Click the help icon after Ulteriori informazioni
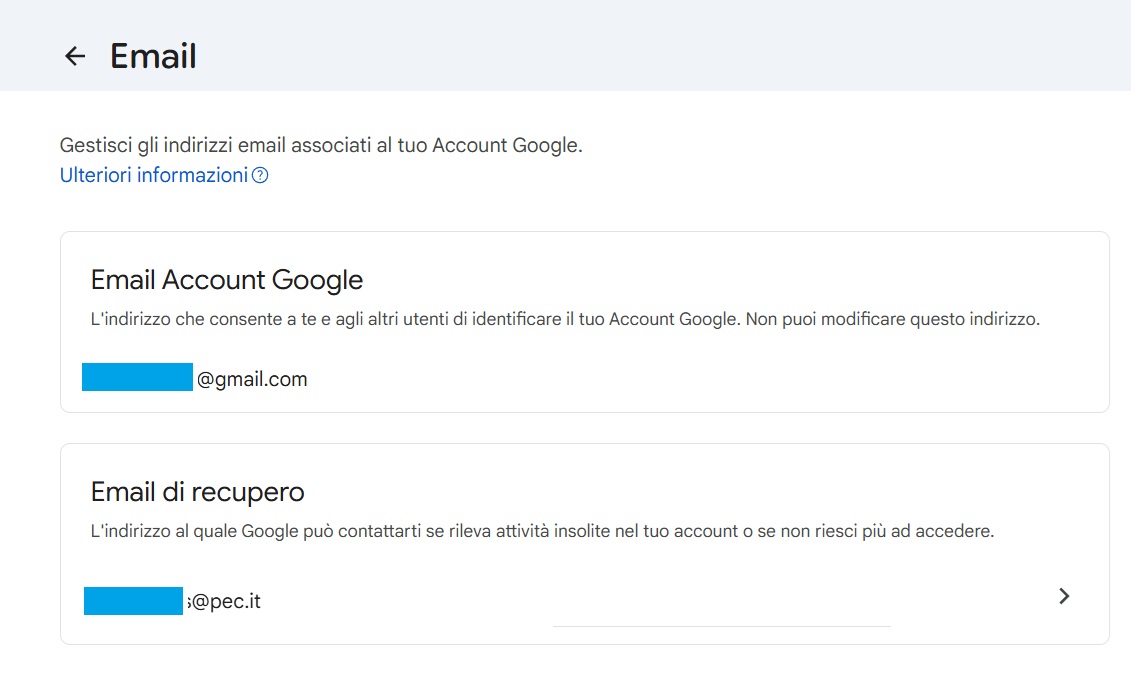This screenshot has height=679, width=1131. click(260, 175)
